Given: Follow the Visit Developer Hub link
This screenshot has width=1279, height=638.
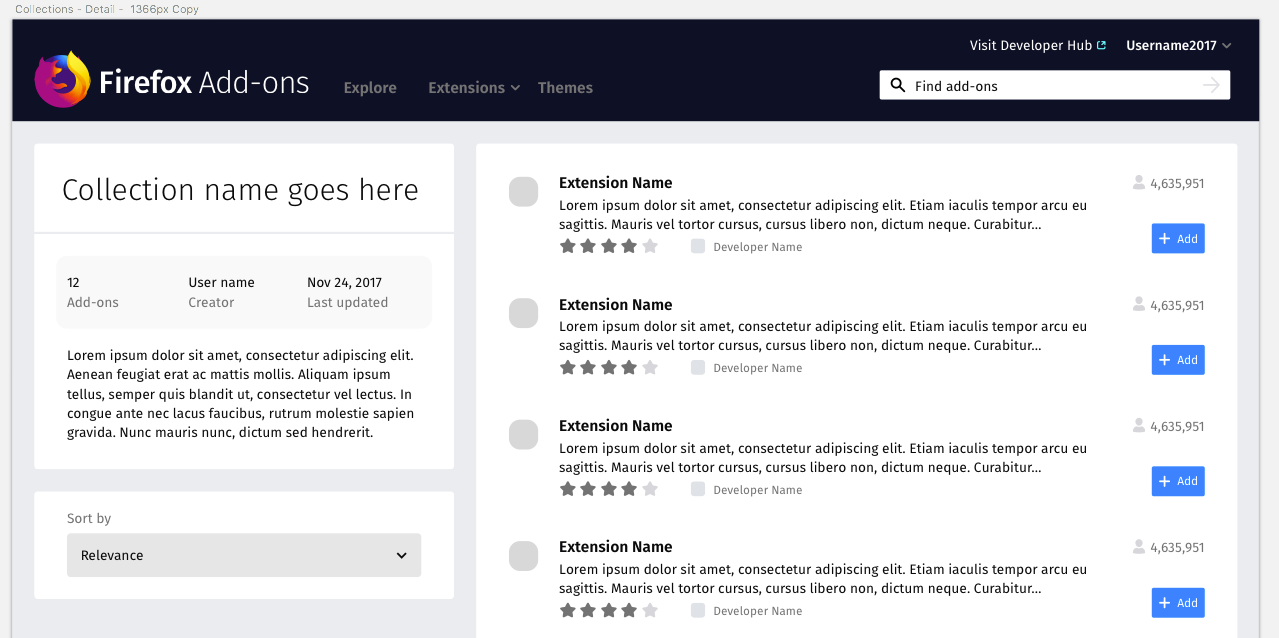Looking at the screenshot, I should click(x=1031, y=45).
